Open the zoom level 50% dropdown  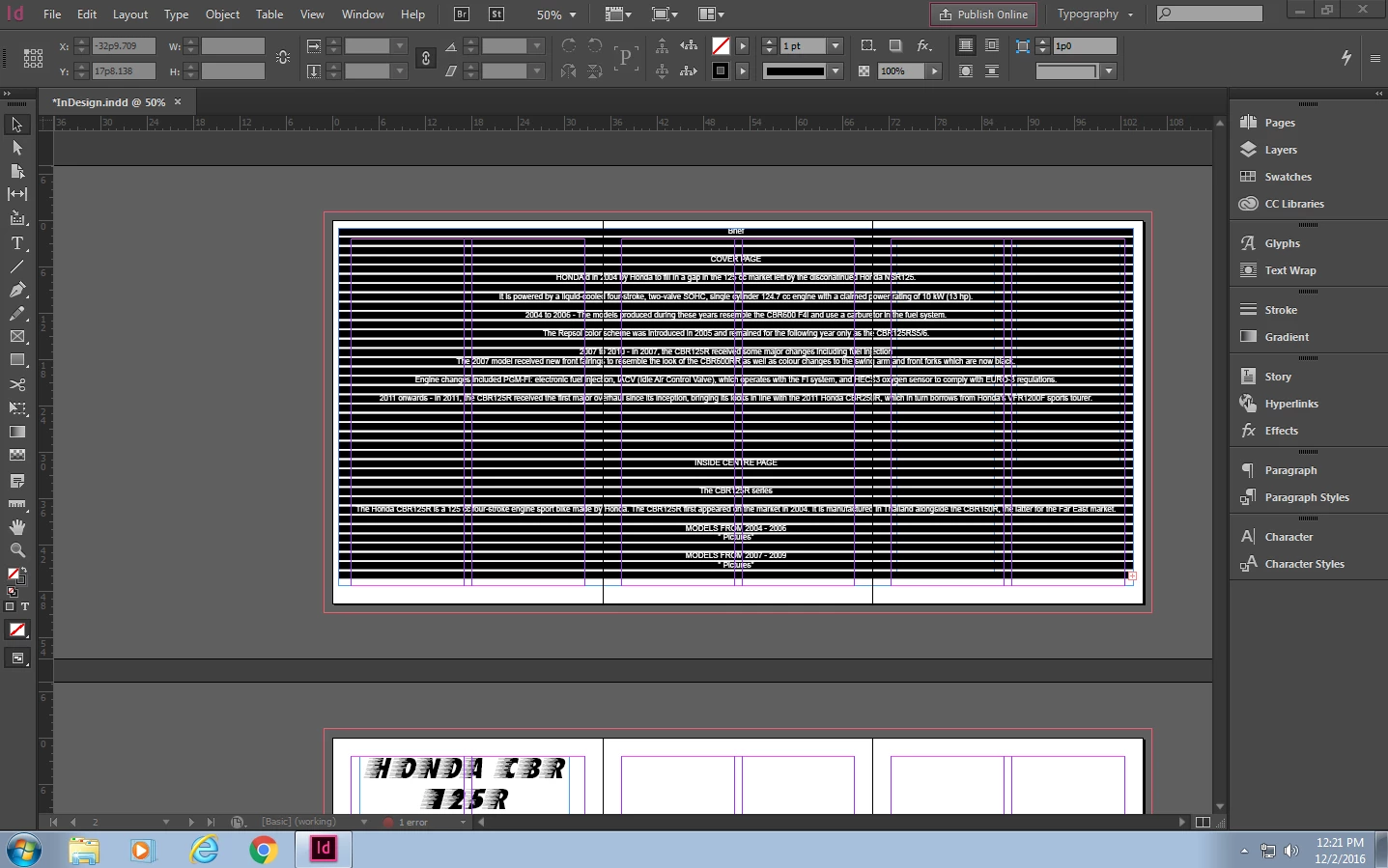(x=573, y=14)
